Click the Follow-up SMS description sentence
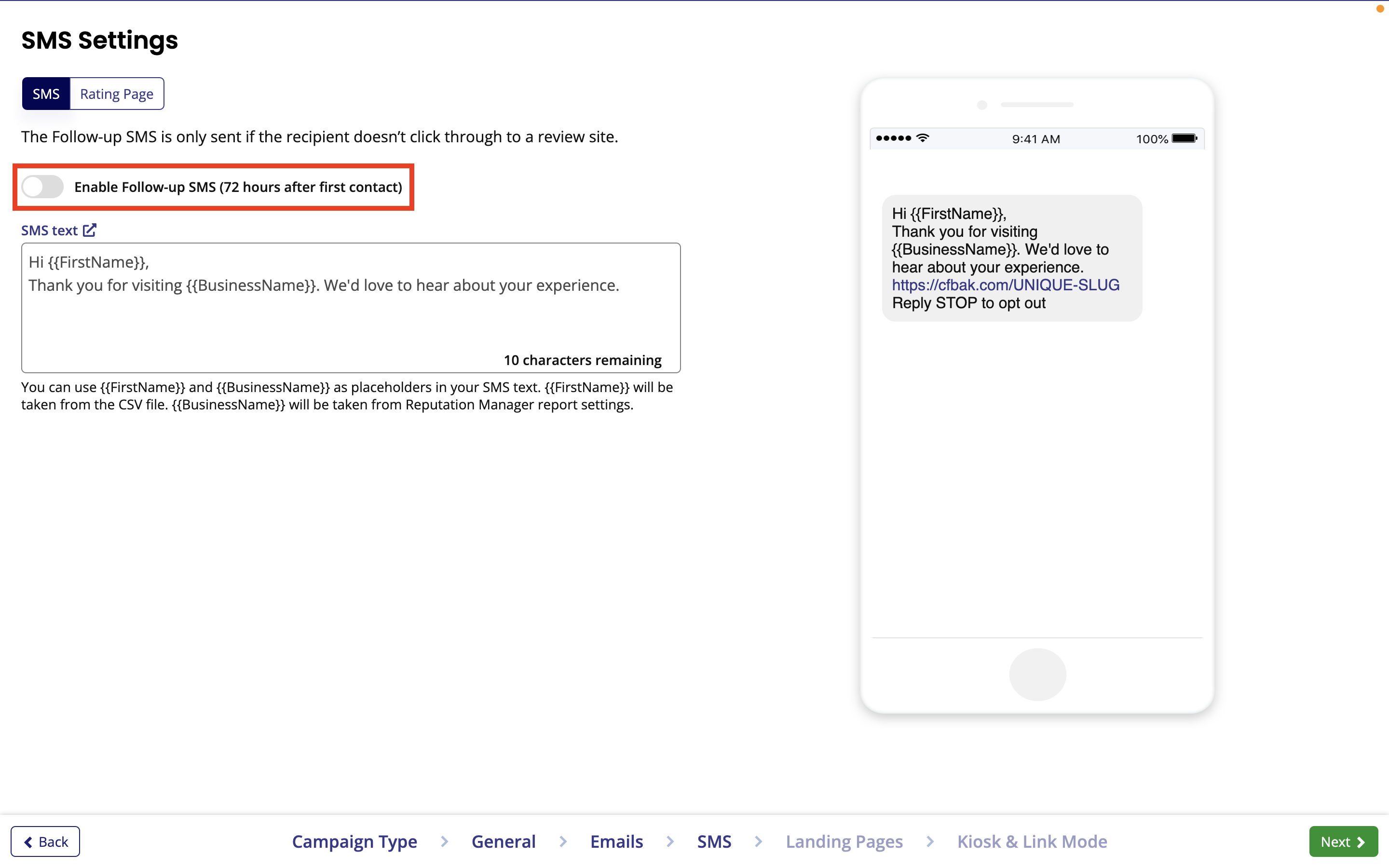The height and width of the screenshot is (868, 1389). click(x=320, y=136)
